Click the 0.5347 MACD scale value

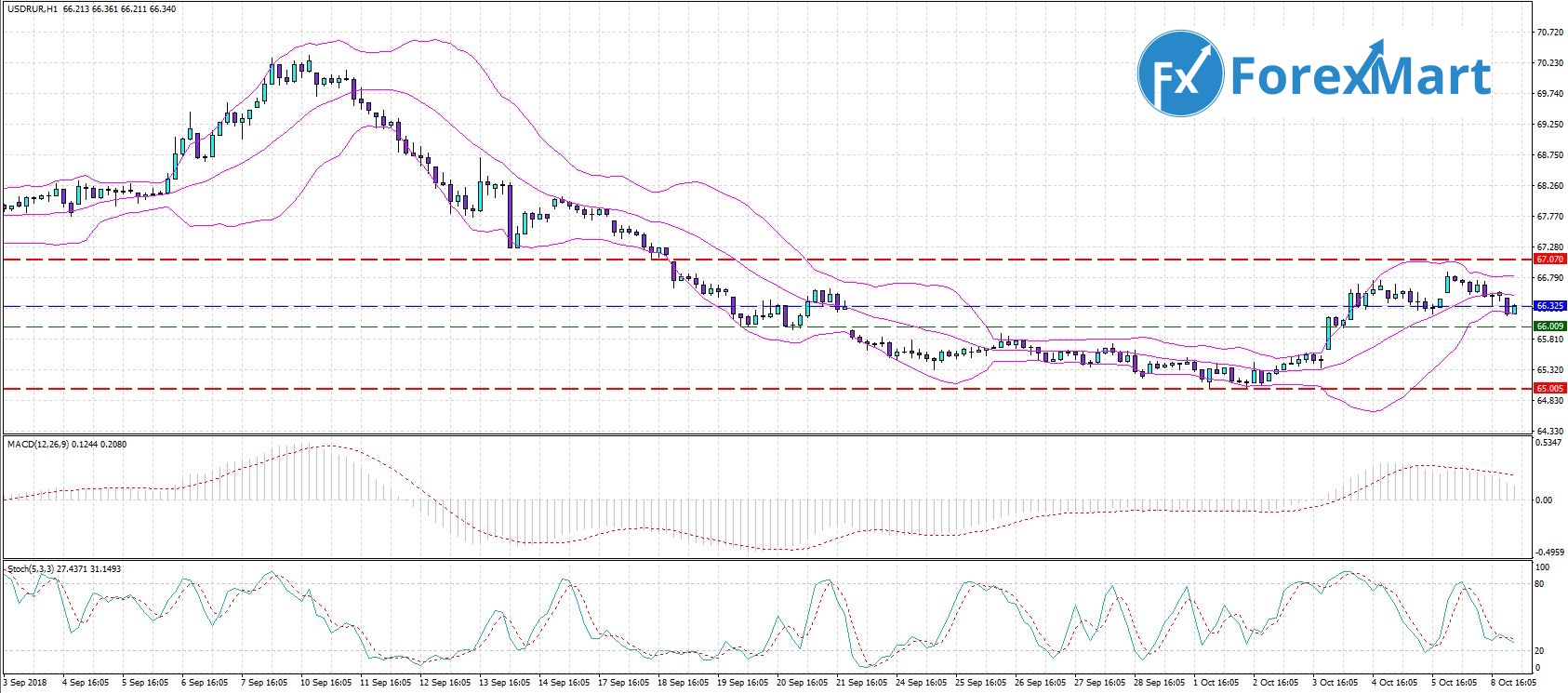tap(1549, 443)
